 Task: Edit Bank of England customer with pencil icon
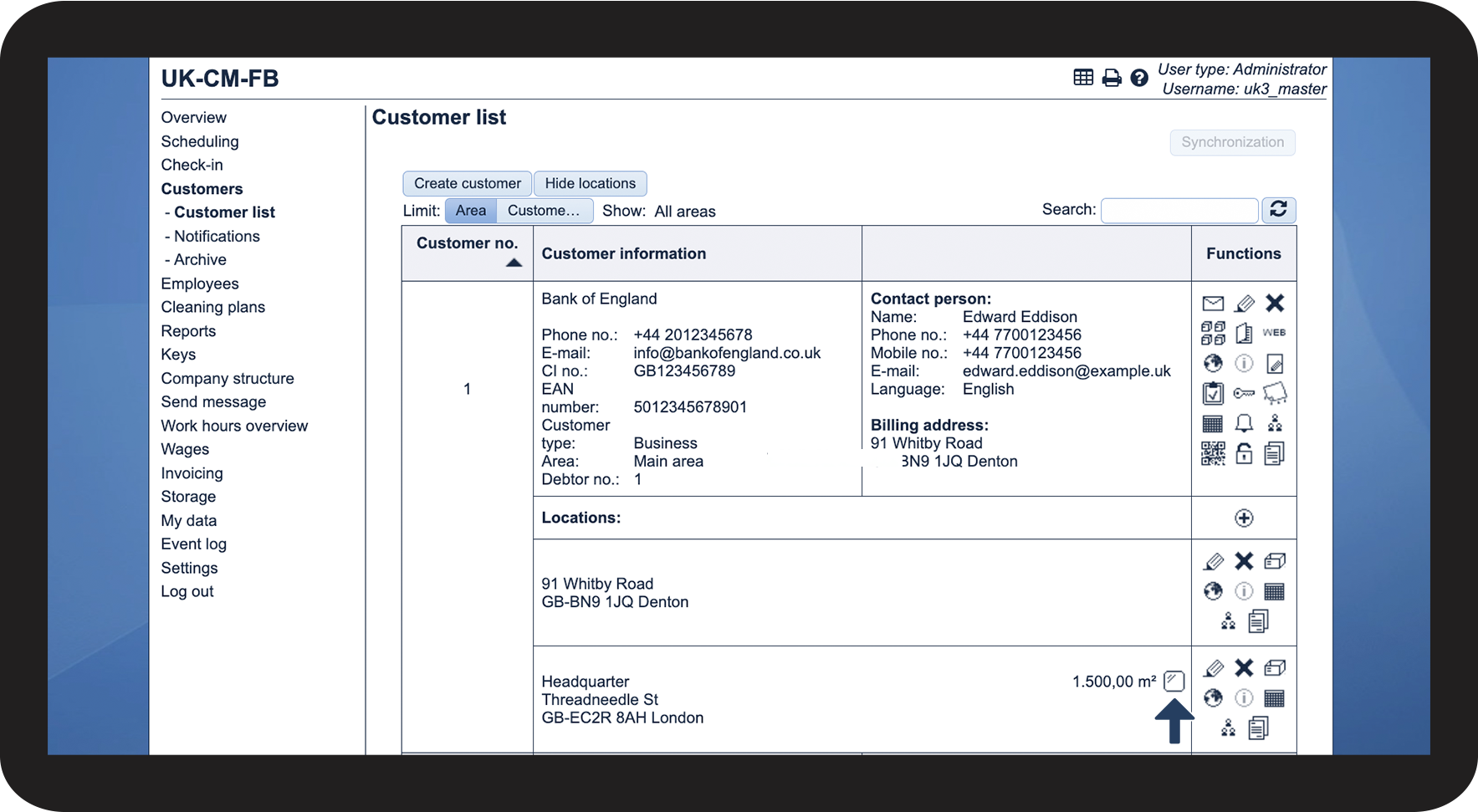pyautogui.click(x=1245, y=304)
